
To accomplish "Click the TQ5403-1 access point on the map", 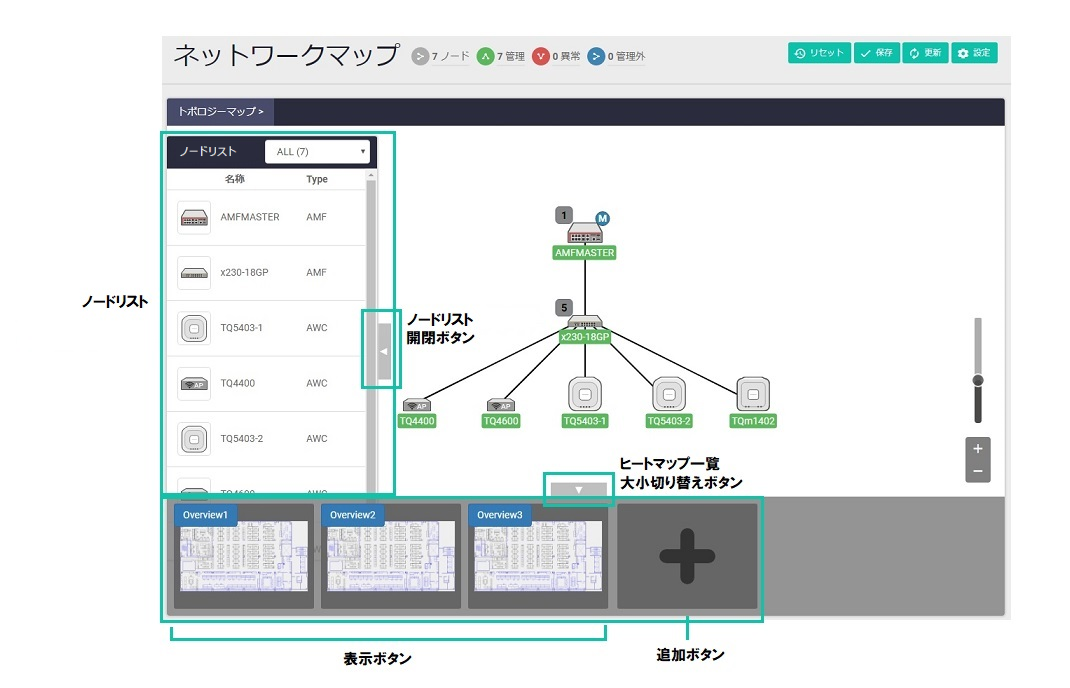I will click(x=584, y=394).
